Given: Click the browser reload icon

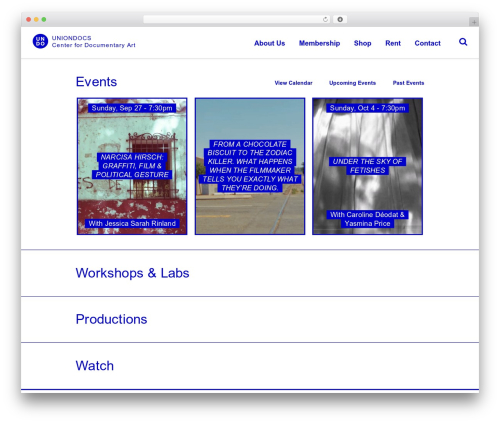Looking at the screenshot, I should pyautogui.click(x=325, y=19).
